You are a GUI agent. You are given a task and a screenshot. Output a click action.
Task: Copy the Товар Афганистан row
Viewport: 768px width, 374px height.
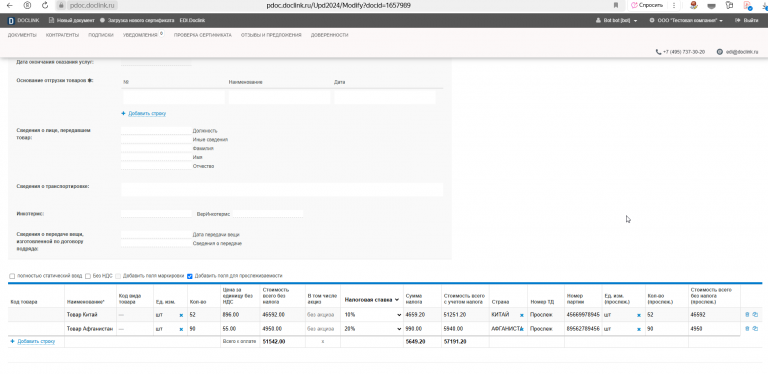(755, 329)
